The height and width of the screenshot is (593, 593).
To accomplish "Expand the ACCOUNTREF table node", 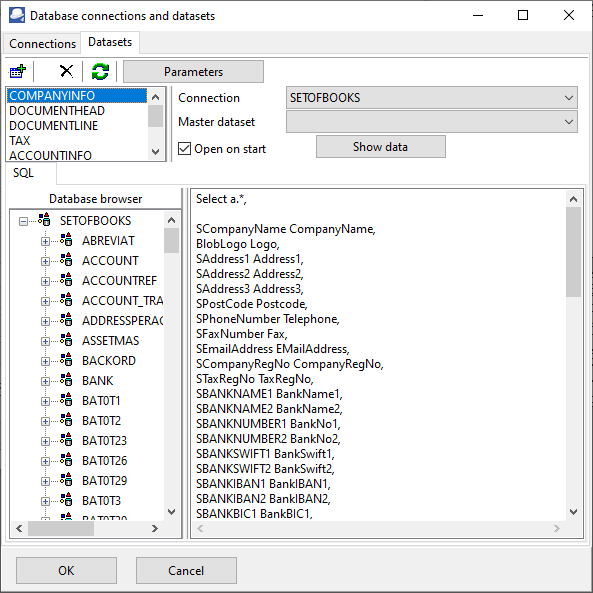I will [45, 281].
